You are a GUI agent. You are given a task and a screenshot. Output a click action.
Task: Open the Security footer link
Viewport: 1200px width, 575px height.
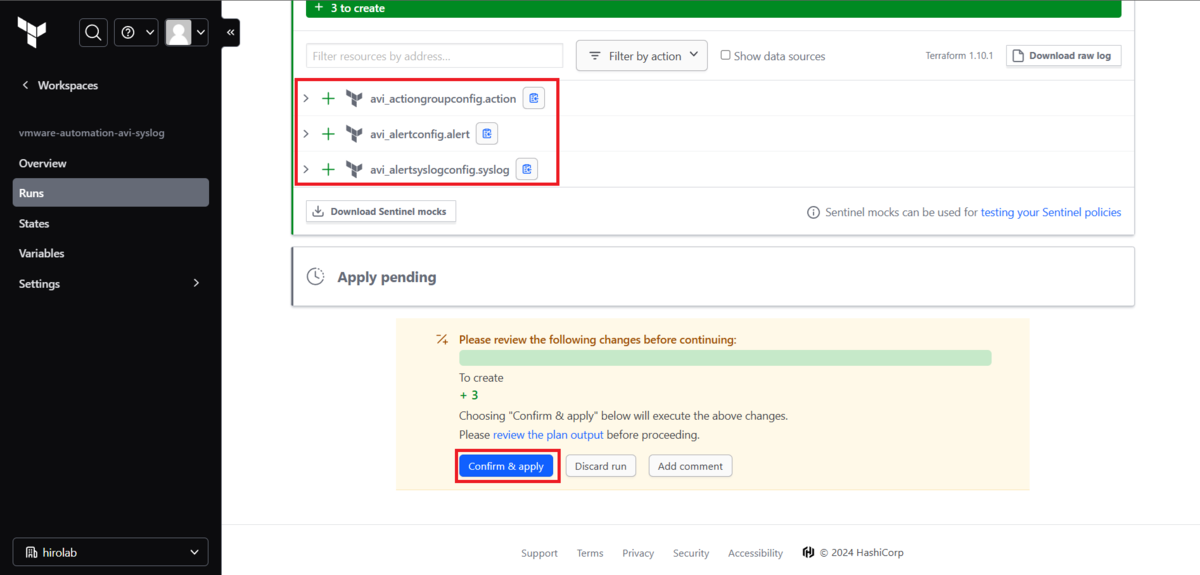point(691,553)
